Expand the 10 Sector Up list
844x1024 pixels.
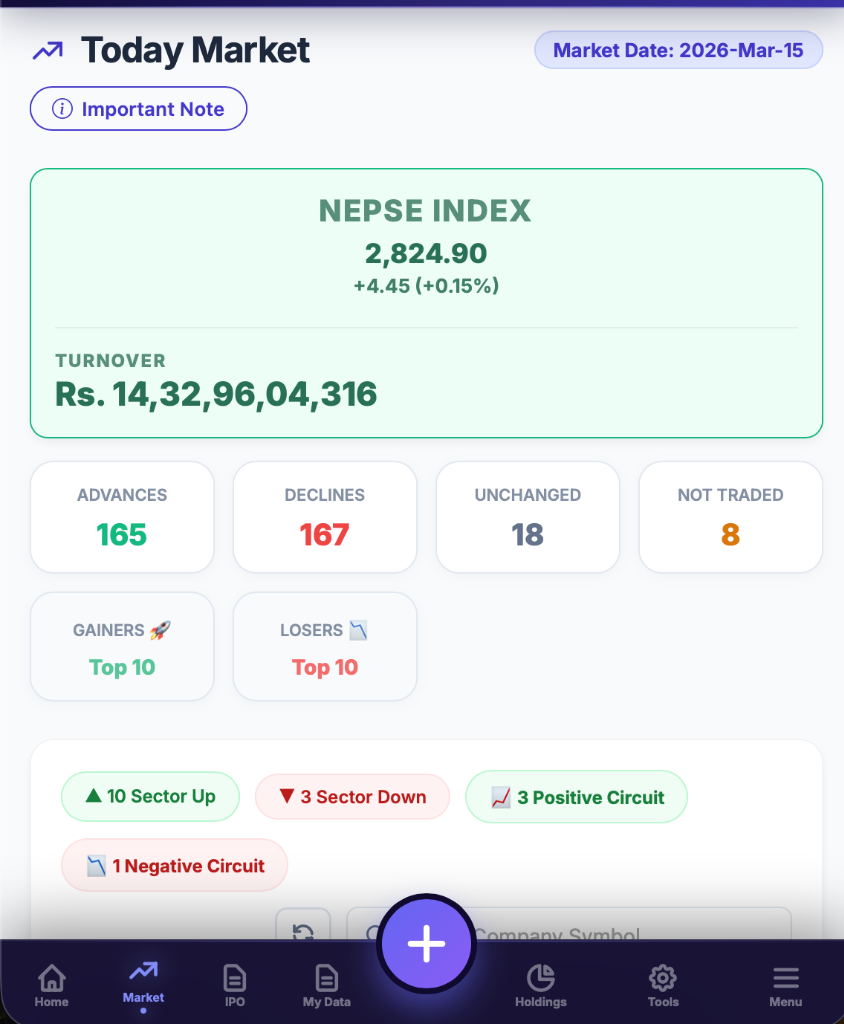click(x=150, y=796)
